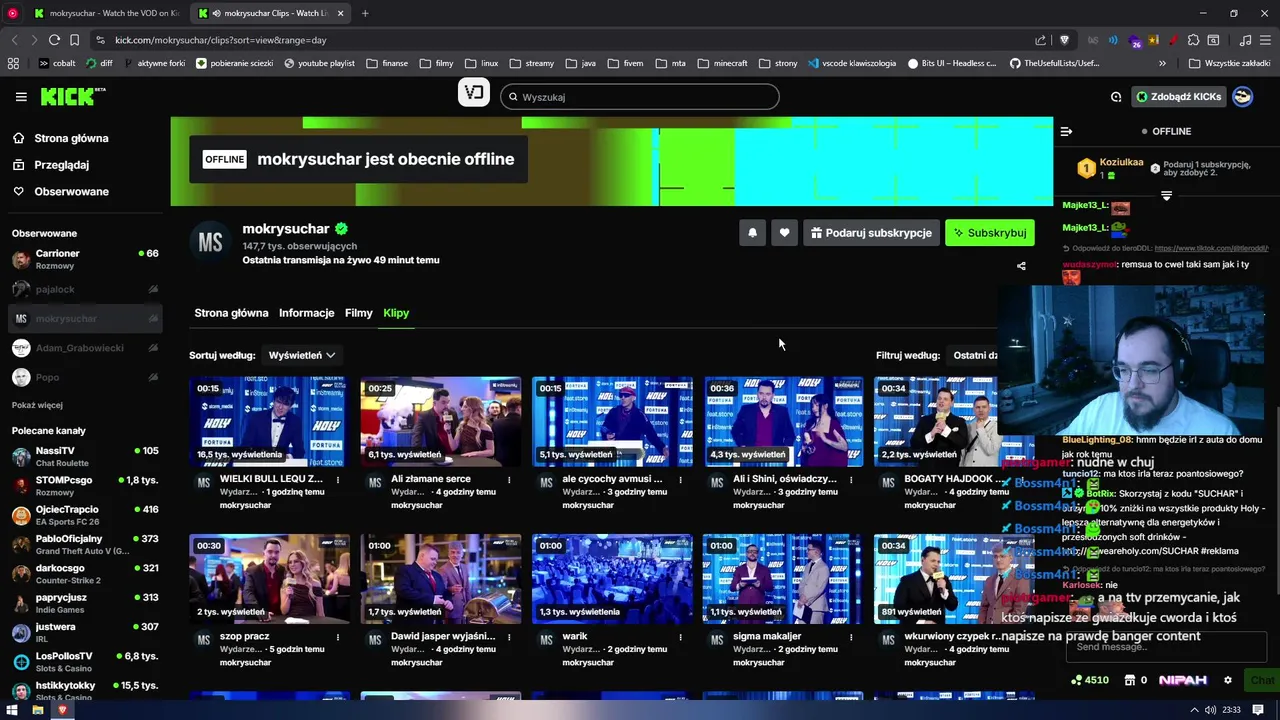
Task: Click the heart follow icon on channel
Action: coord(784,233)
